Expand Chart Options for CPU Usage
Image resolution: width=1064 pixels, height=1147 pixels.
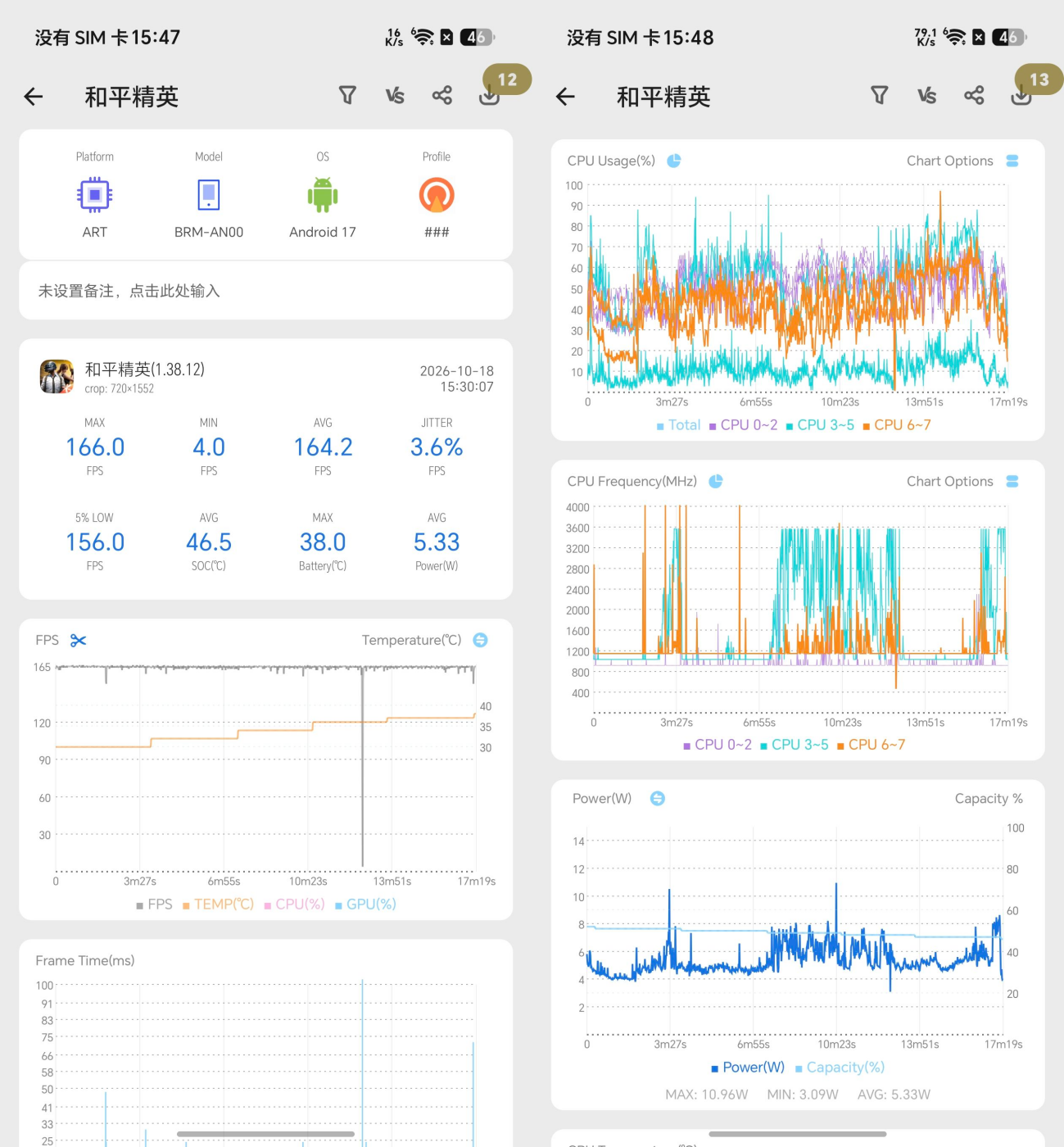[962, 161]
